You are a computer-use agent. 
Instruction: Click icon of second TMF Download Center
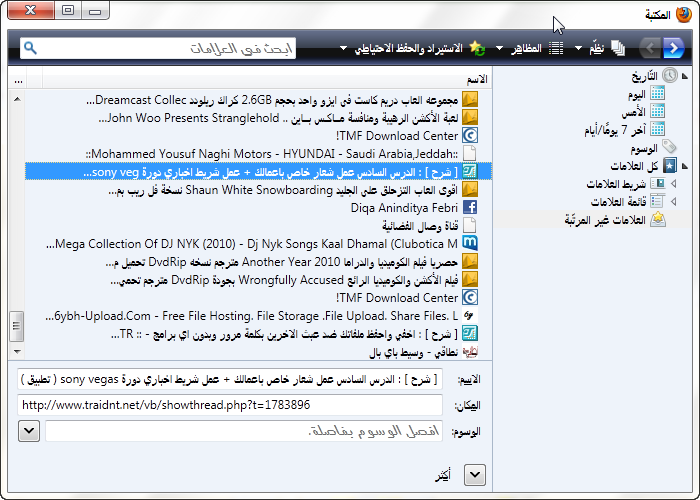pyautogui.click(x=470, y=297)
